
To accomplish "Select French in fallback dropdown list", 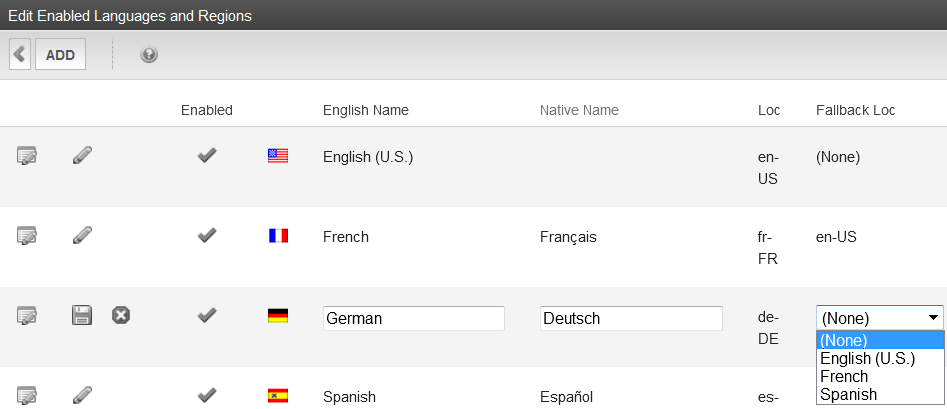I will (880, 376).
